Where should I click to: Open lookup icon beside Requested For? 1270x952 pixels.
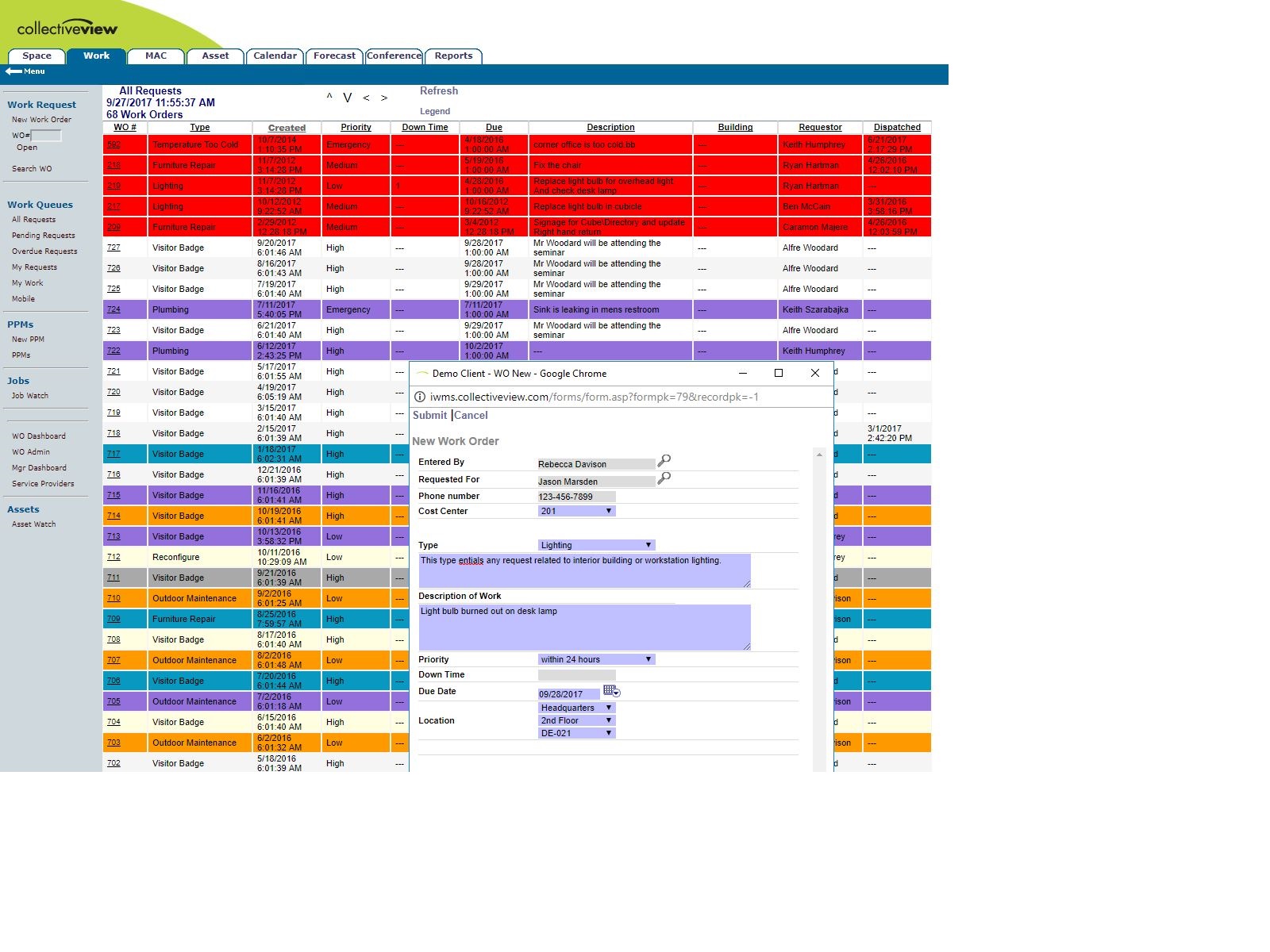[664, 478]
